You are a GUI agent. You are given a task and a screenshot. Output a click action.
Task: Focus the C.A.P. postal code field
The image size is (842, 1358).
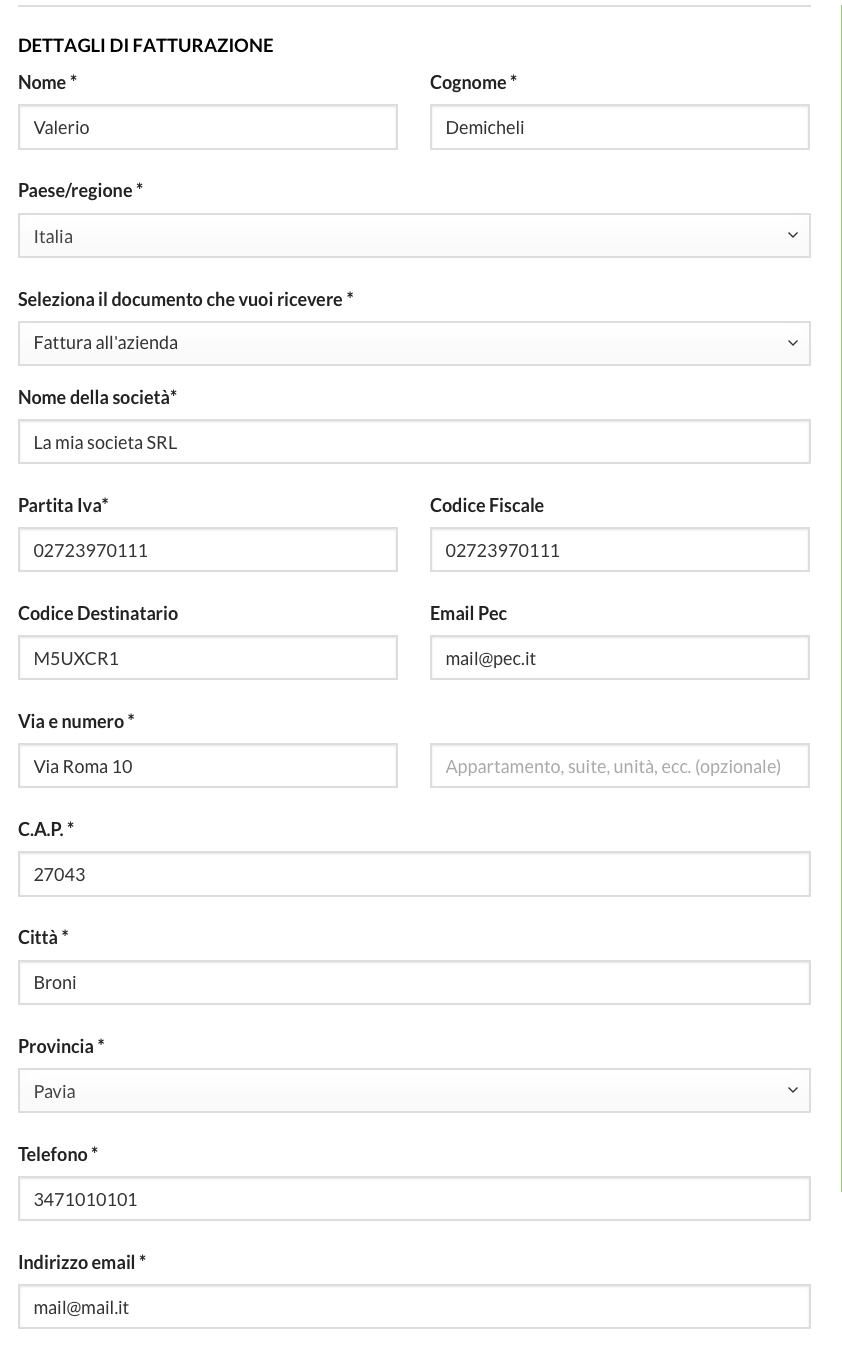414,874
